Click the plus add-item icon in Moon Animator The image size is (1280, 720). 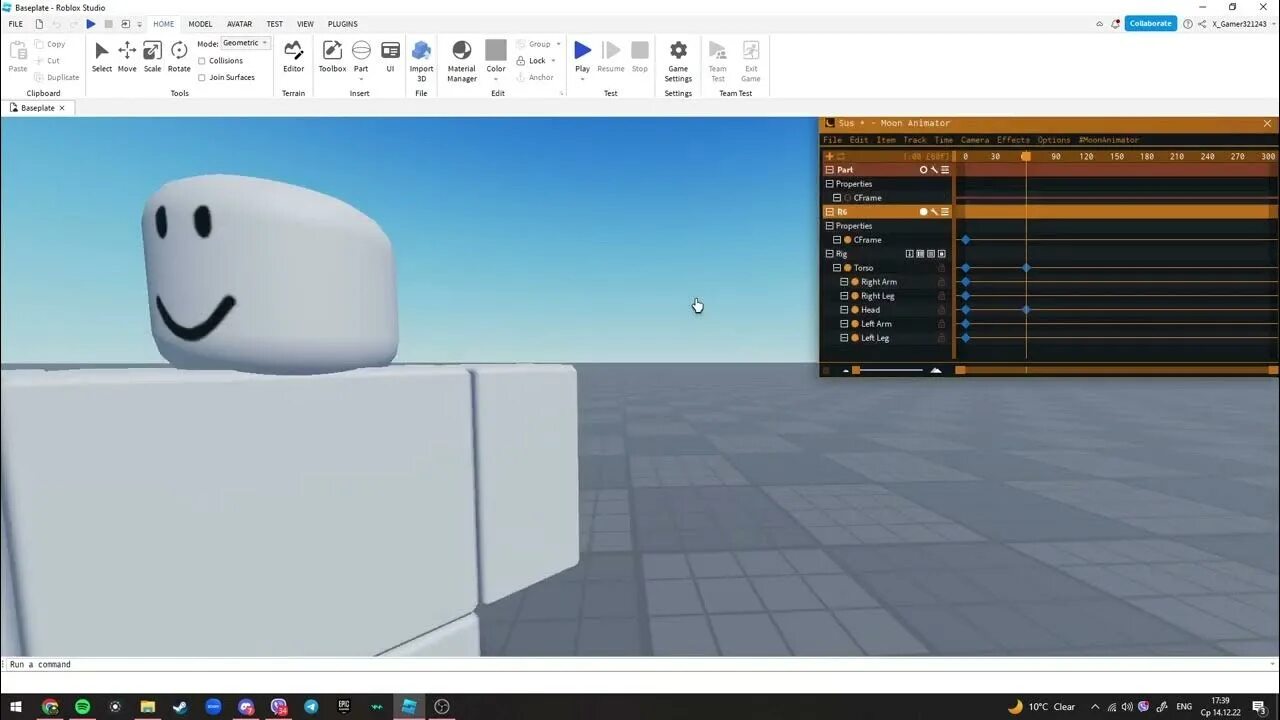[829, 156]
